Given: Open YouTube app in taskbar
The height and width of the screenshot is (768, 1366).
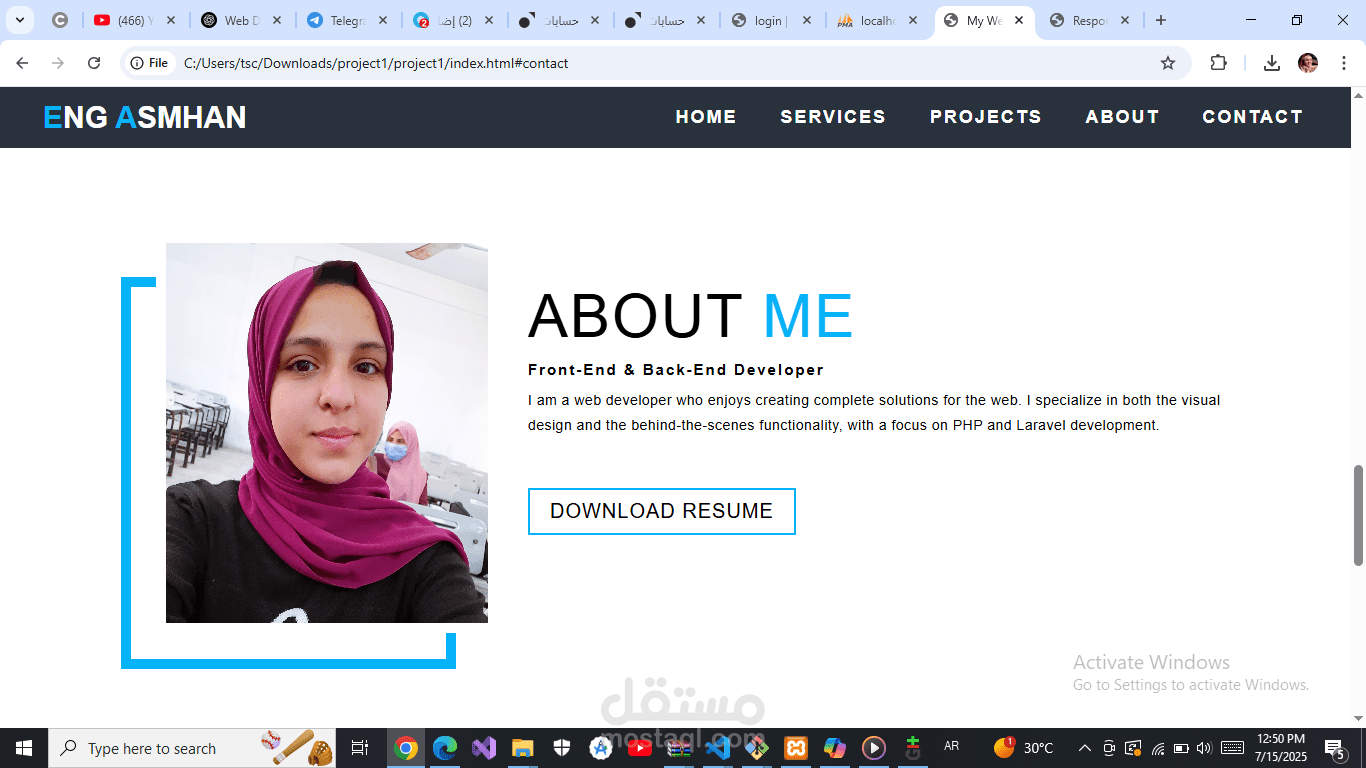Looking at the screenshot, I should pos(640,748).
